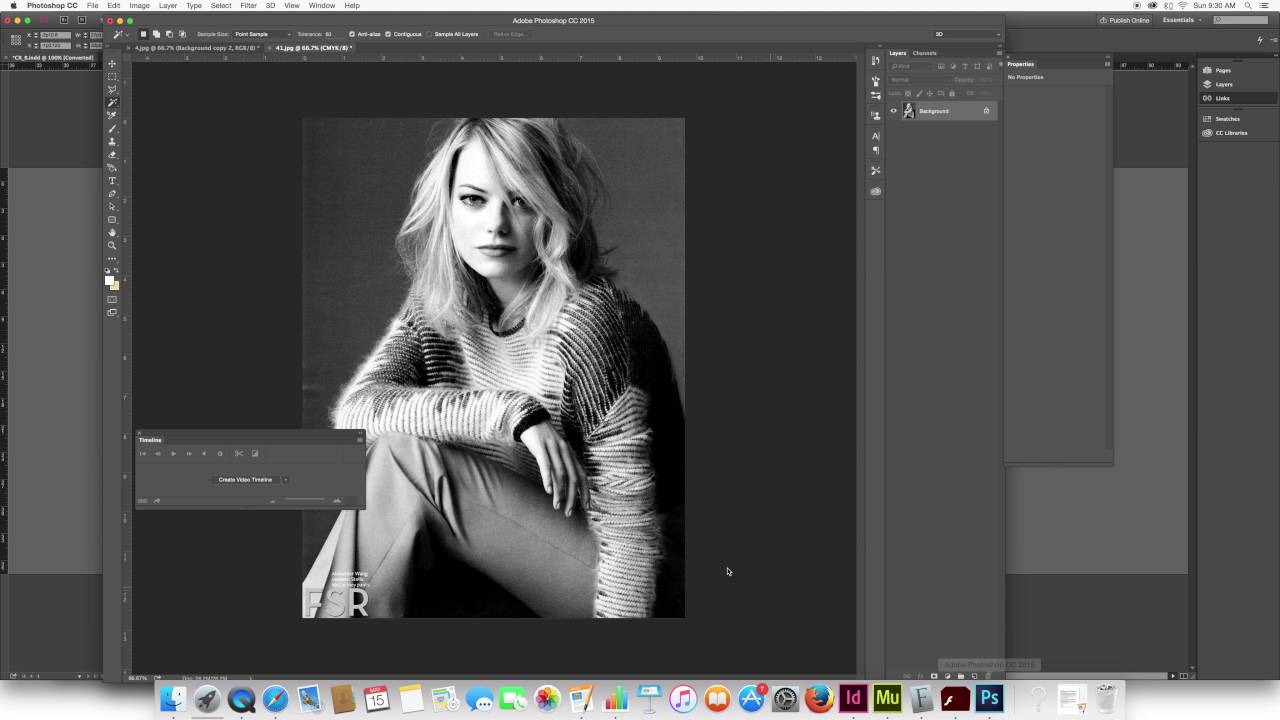Toggle the Anti-alias checkbox
Screen dimensions: 1280x720
point(352,34)
